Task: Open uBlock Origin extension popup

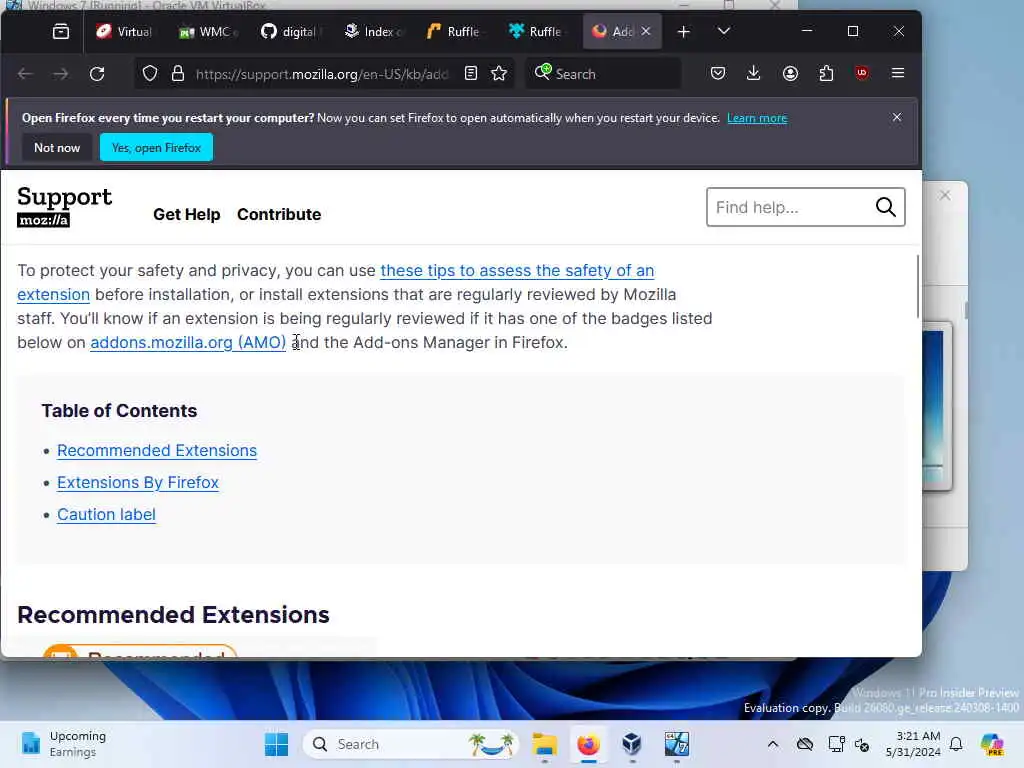Action: pyautogui.click(x=862, y=74)
